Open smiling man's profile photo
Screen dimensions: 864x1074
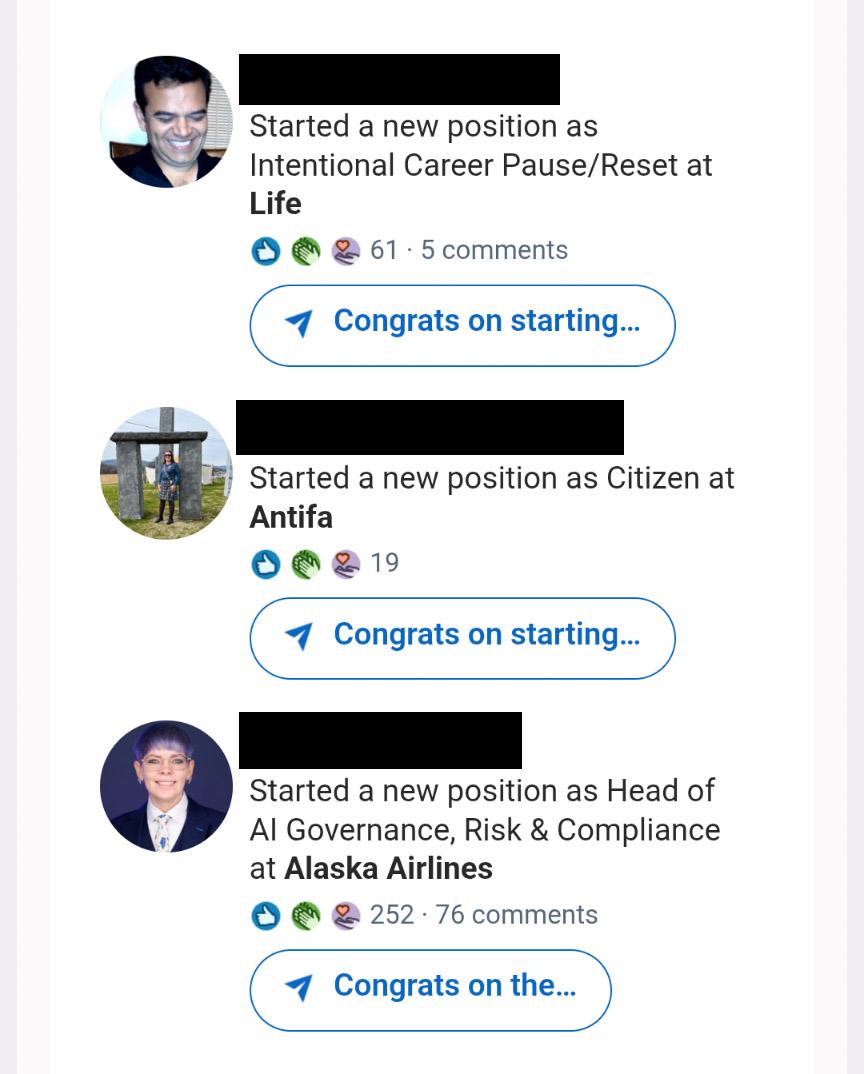click(x=166, y=122)
